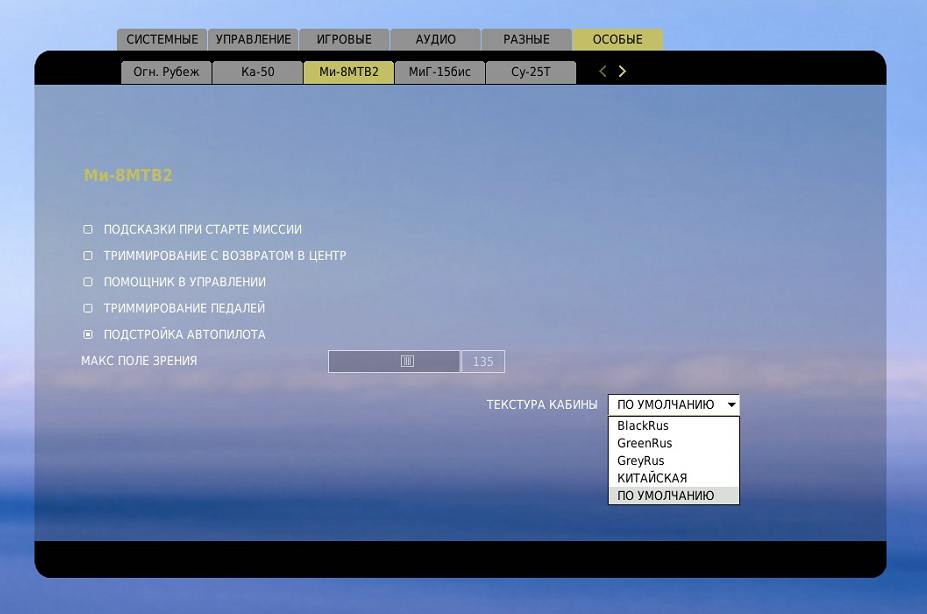The width and height of the screenshot is (927, 614).
Task: Enable ПОДСКАЗКИ ПРИ СТАРТЕ МИССИИ checkbox
Action: coord(88,230)
